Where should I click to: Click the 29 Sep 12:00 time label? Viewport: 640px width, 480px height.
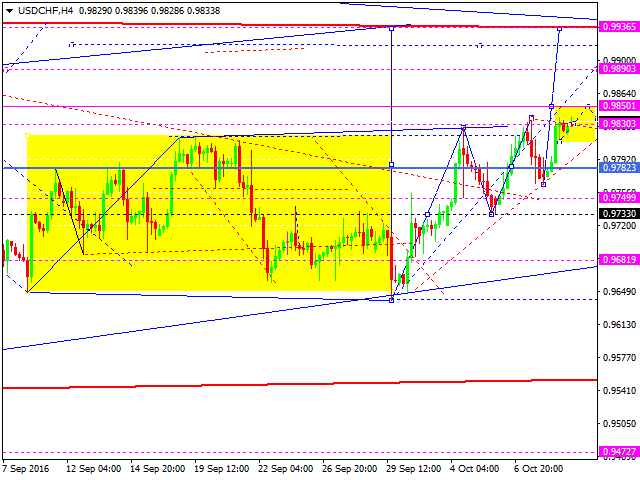[414, 469]
